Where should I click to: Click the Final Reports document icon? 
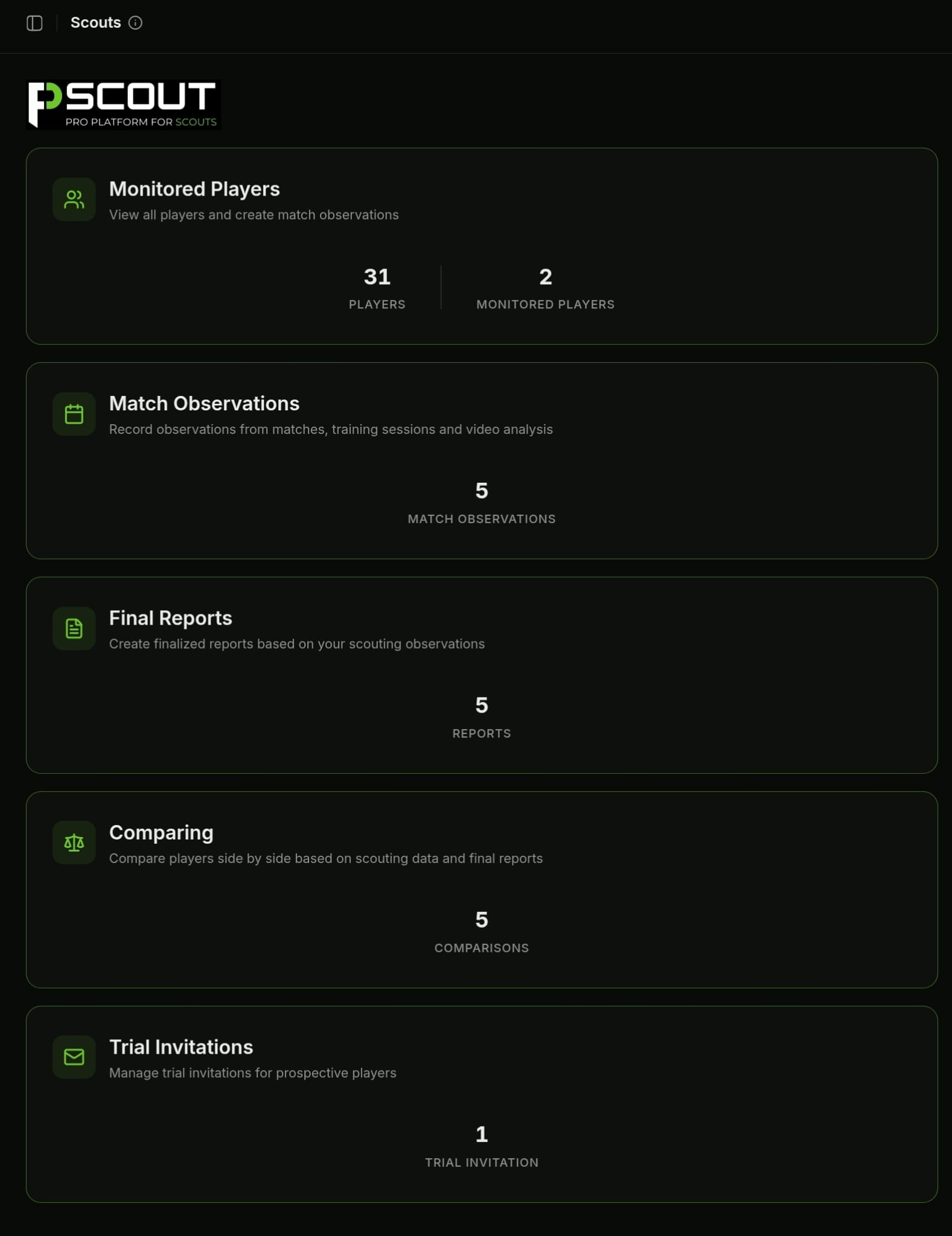[x=74, y=628]
